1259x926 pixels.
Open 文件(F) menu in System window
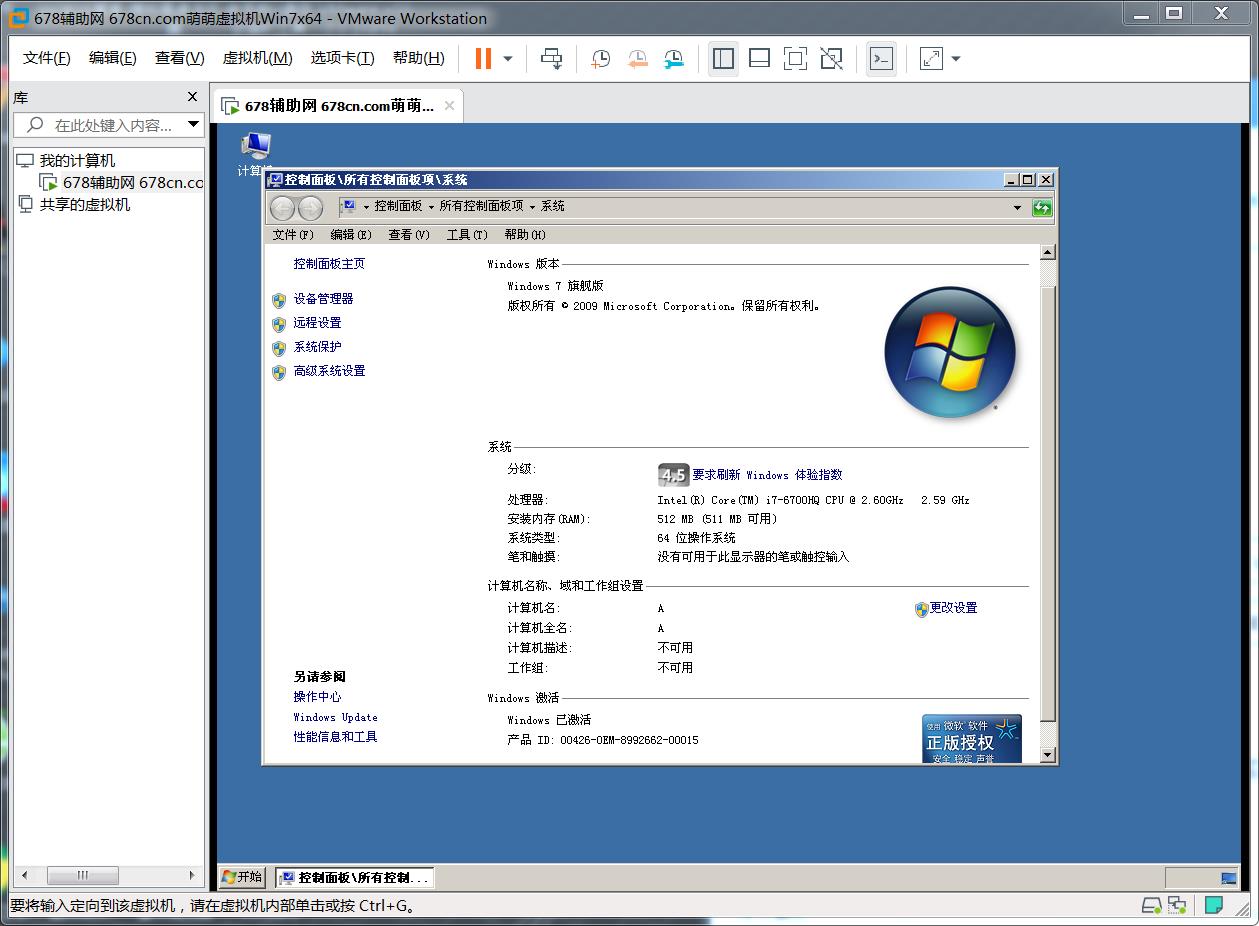pyautogui.click(x=293, y=235)
